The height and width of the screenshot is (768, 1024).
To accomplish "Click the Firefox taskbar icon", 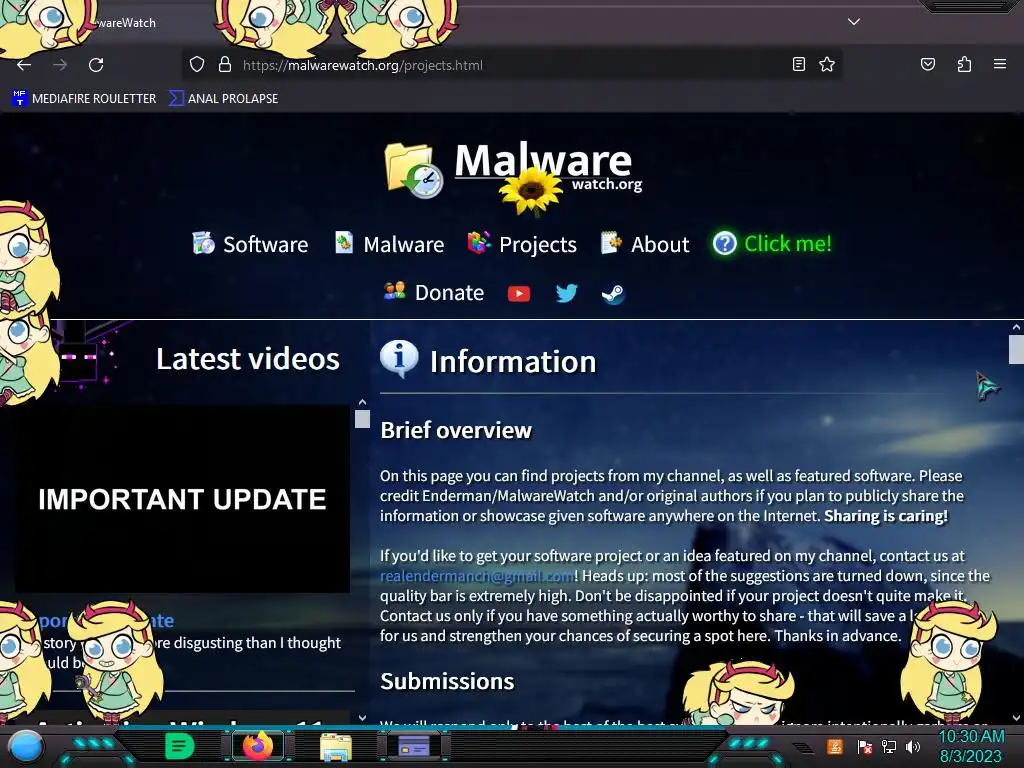I will coord(258,746).
